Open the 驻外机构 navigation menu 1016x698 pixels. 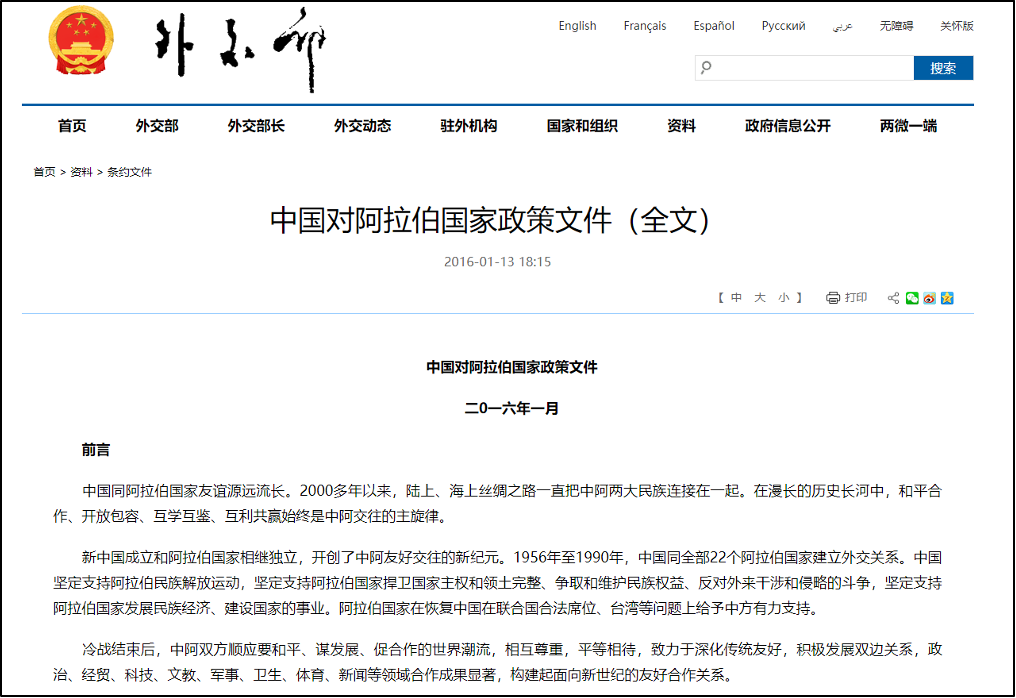click(x=468, y=126)
